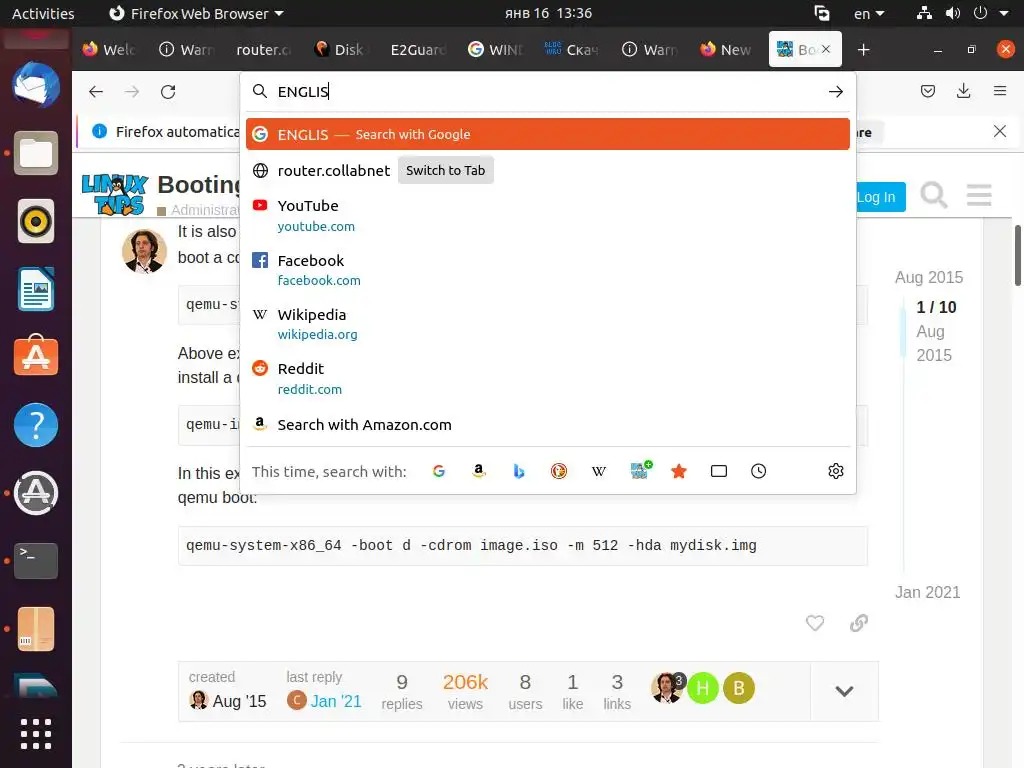Viewport: 1024px width, 768px height.
Task: Open user H avatar in topic summary
Action: pos(703,688)
